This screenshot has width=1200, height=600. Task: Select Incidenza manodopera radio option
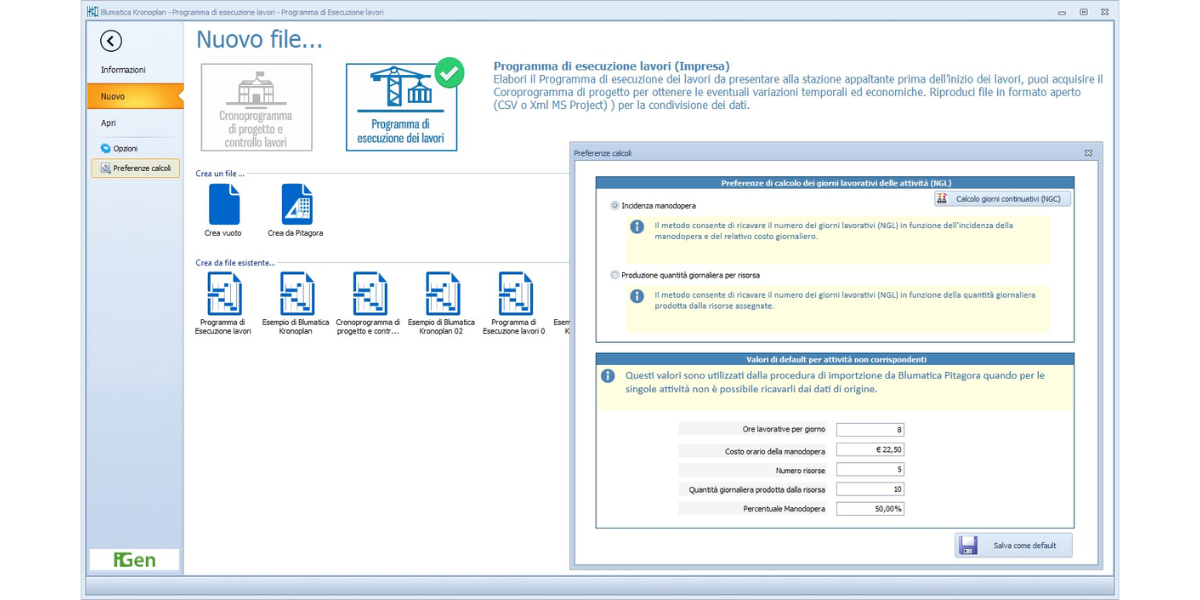tap(615, 205)
